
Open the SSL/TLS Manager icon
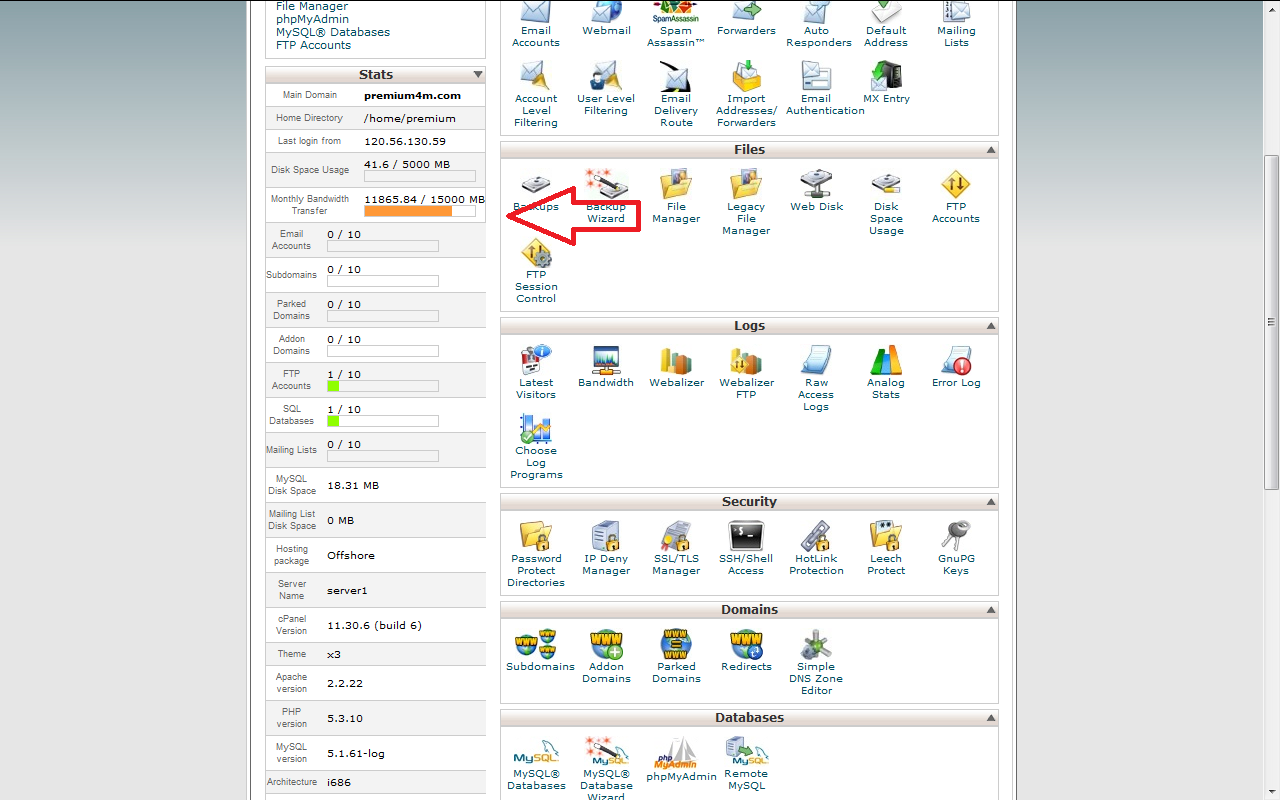(x=676, y=536)
